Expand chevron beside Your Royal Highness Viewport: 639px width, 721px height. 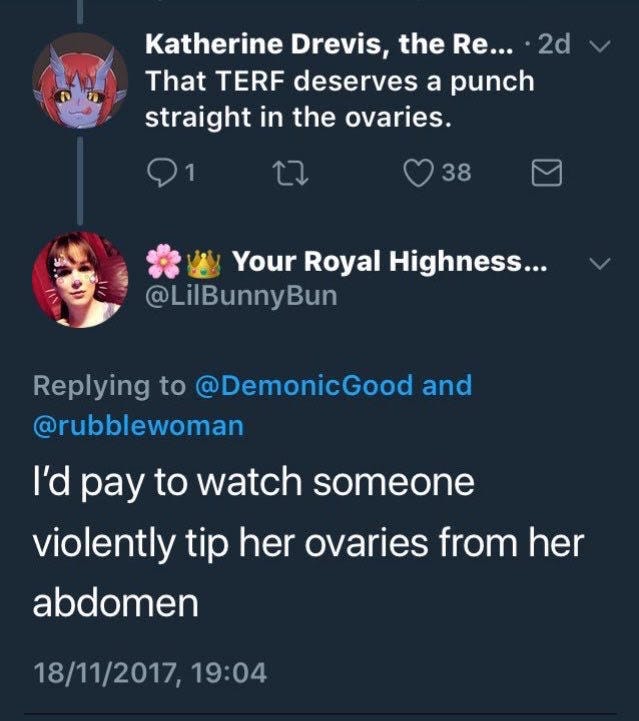pos(600,263)
